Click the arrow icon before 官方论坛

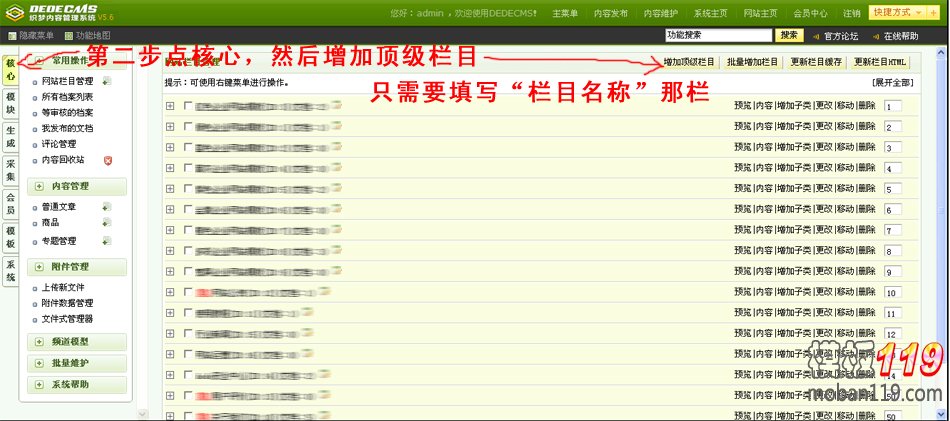point(816,36)
